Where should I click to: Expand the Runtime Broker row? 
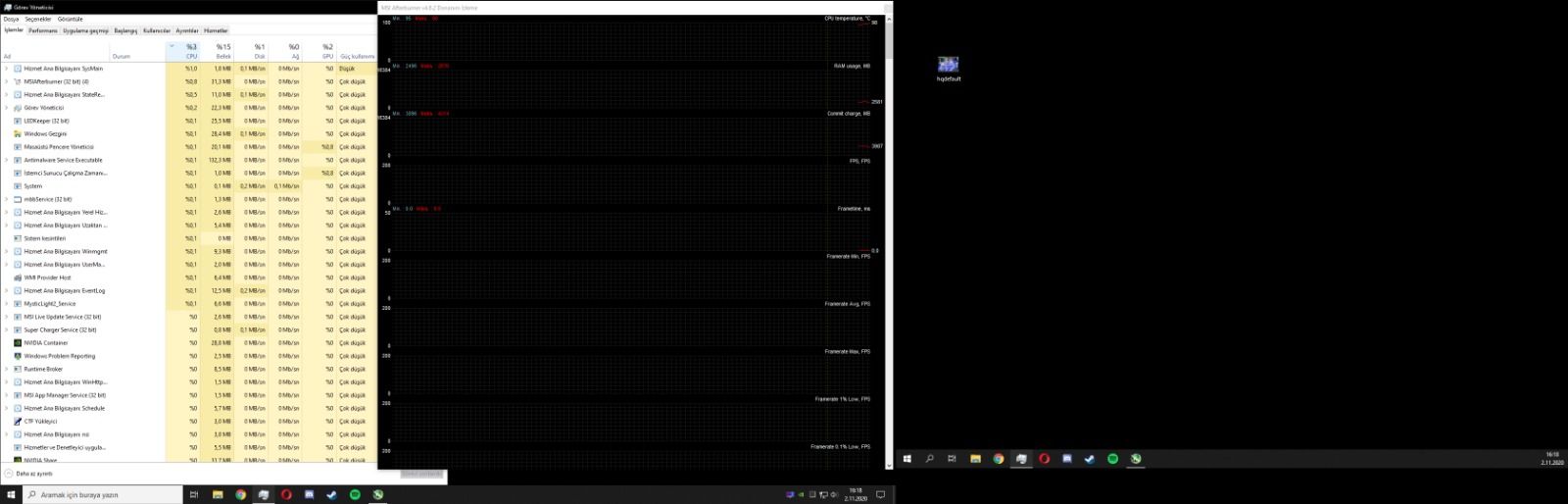click(6, 370)
